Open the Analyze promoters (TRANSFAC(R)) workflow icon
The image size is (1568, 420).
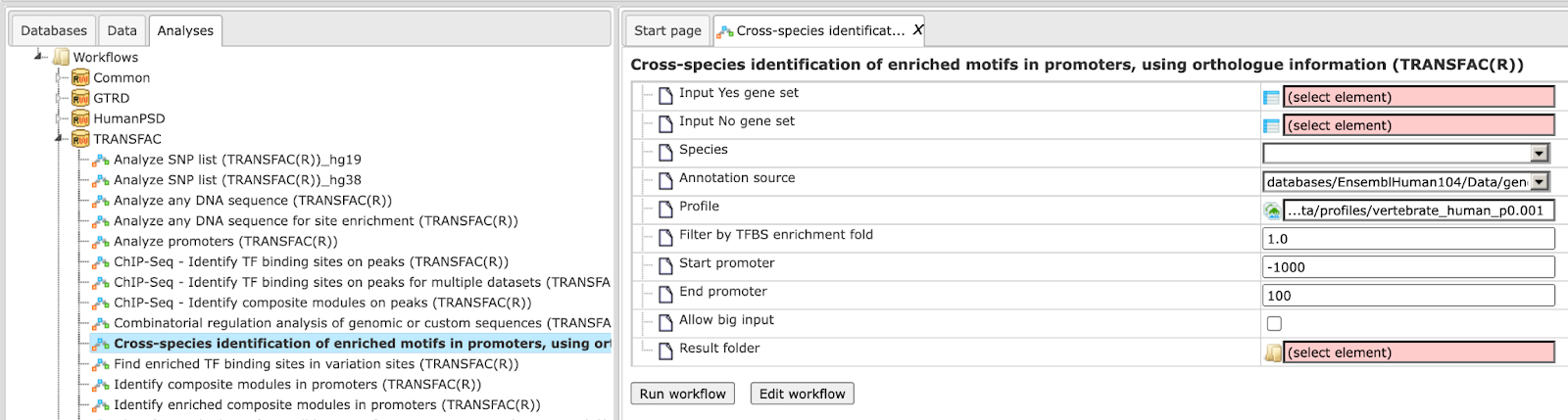(x=100, y=242)
